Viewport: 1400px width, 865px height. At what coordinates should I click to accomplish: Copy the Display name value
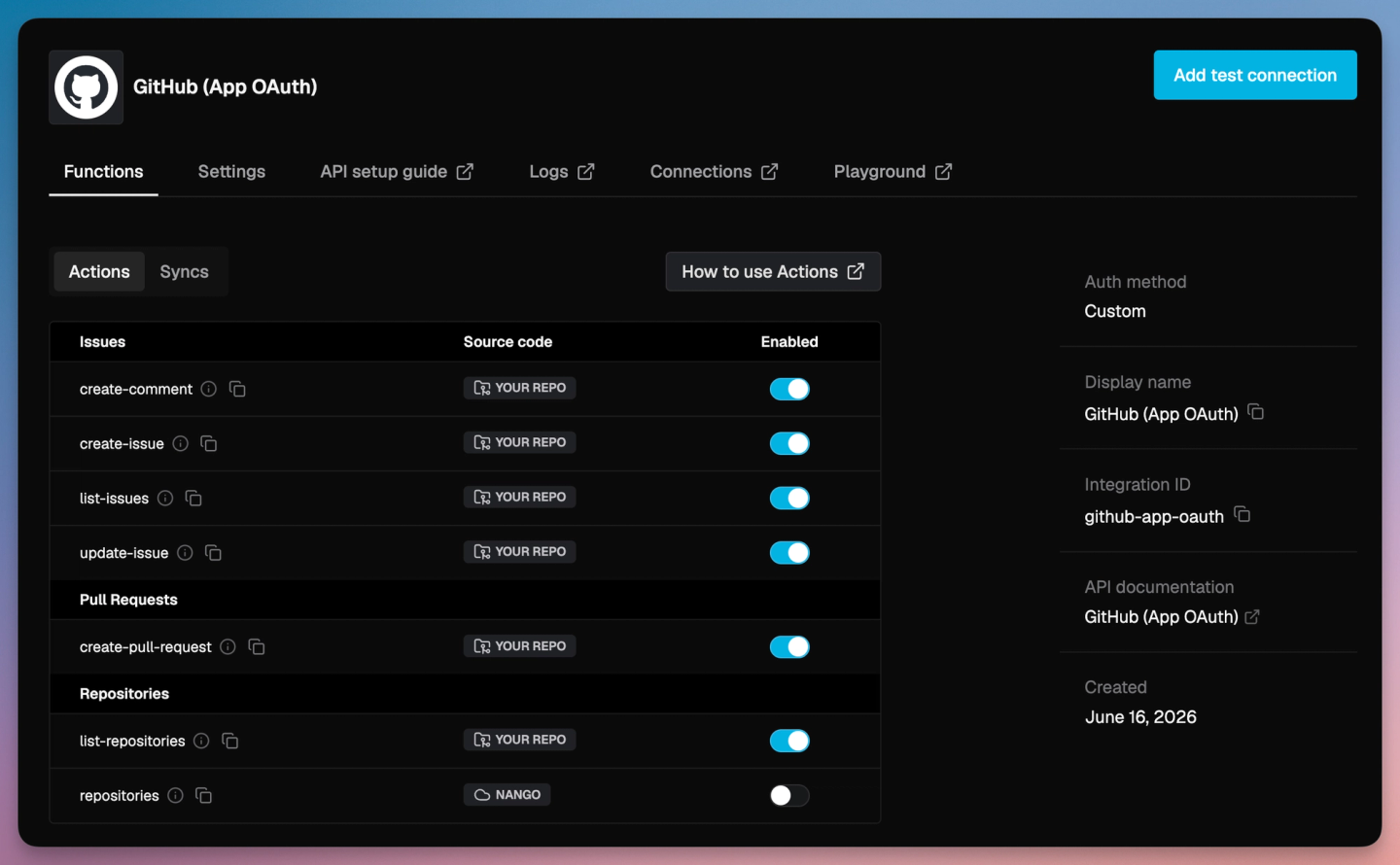coord(1256,412)
